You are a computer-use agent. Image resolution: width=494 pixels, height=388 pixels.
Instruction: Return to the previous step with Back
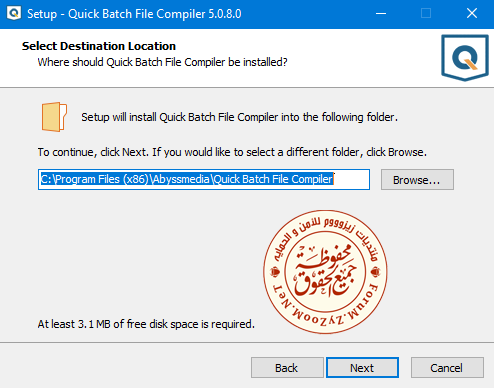tap(287, 368)
